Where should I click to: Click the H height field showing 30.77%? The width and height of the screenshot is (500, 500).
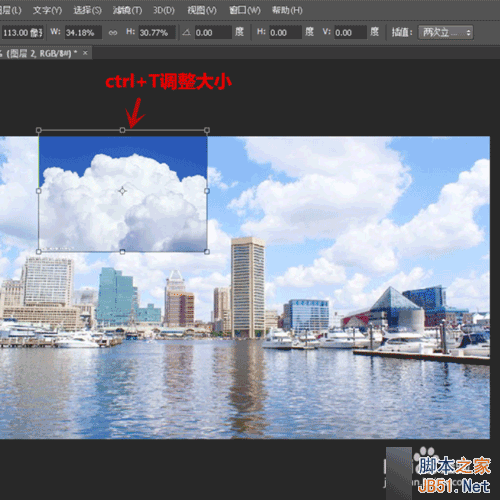pyautogui.click(x=157, y=32)
